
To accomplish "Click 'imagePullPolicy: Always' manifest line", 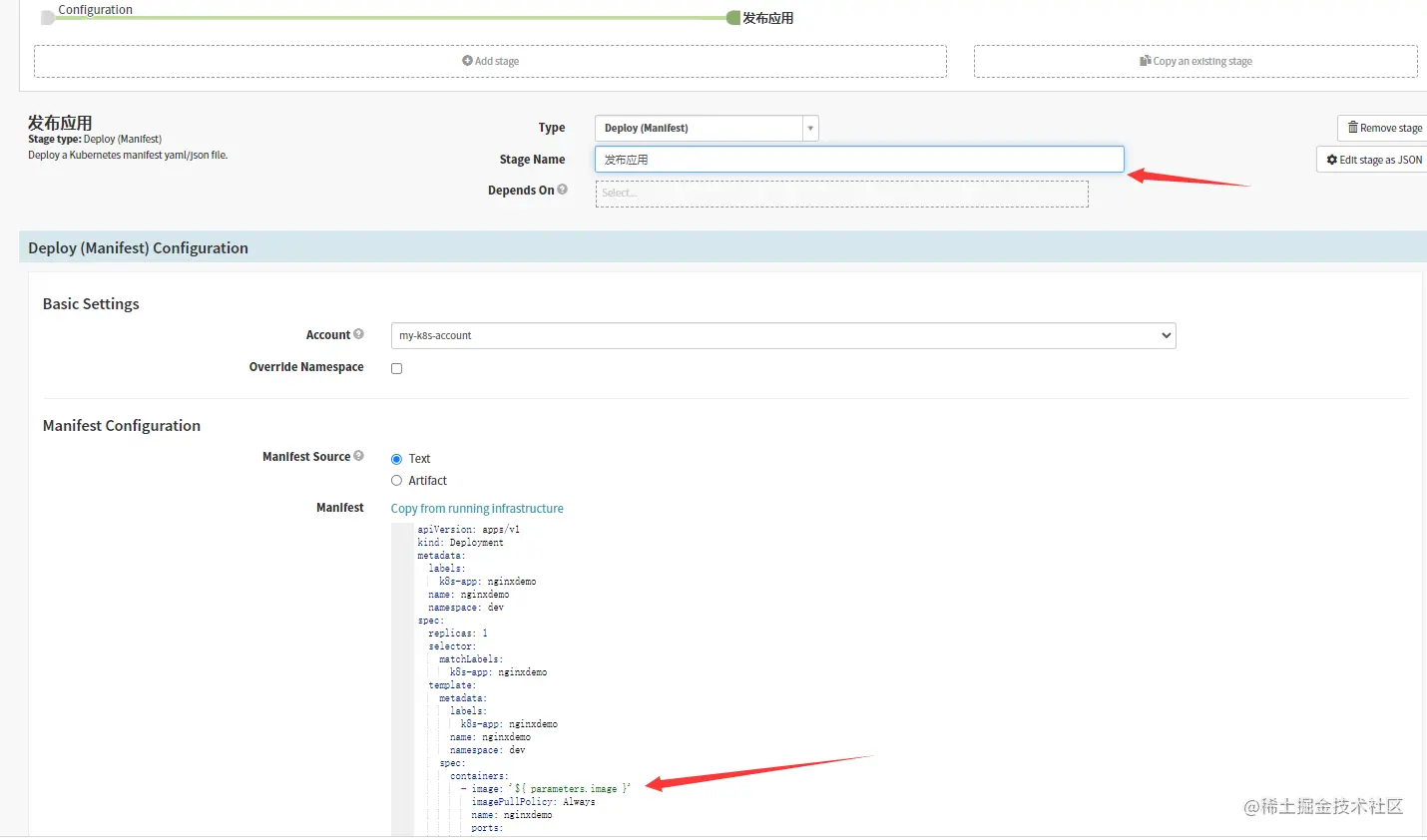I will tap(533, 802).
